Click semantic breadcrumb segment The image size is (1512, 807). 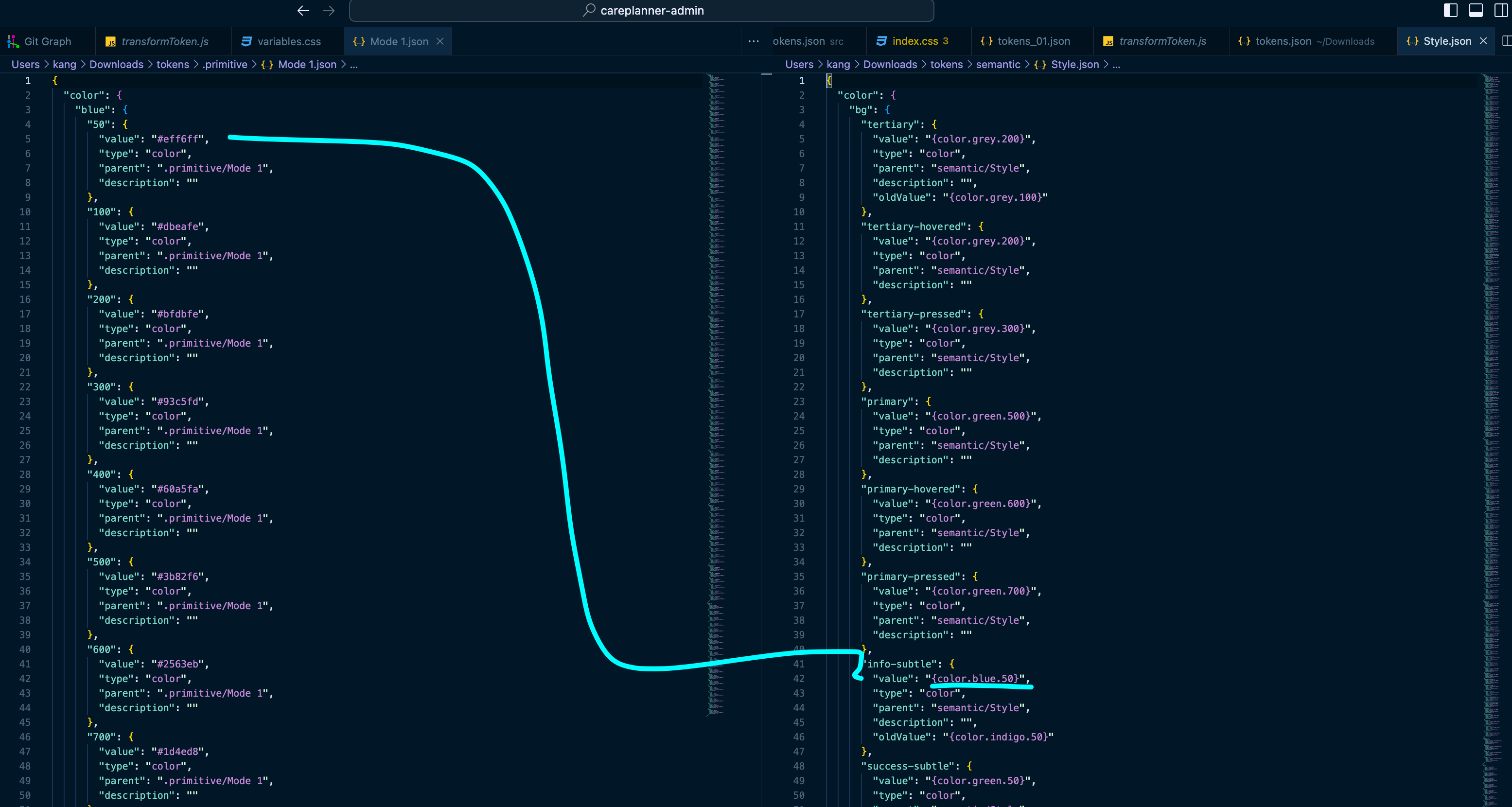pyautogui.click(x=998, y=65)
